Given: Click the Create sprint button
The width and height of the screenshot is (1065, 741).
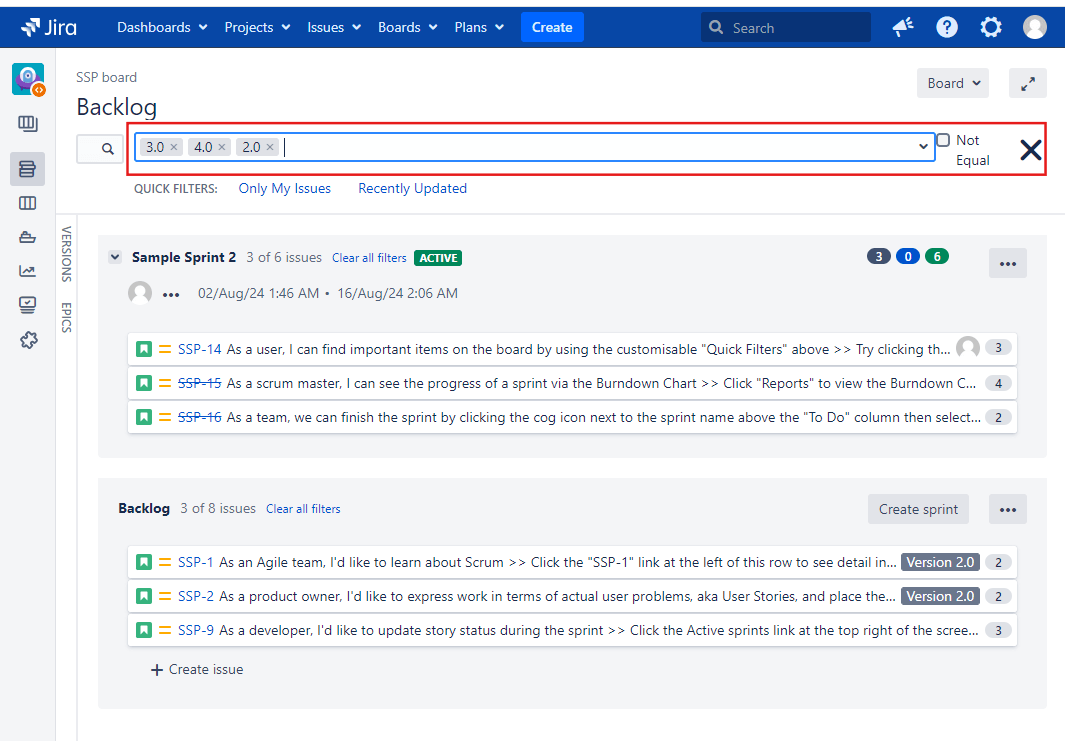Looking at the screenshot, I should [918, 509].
